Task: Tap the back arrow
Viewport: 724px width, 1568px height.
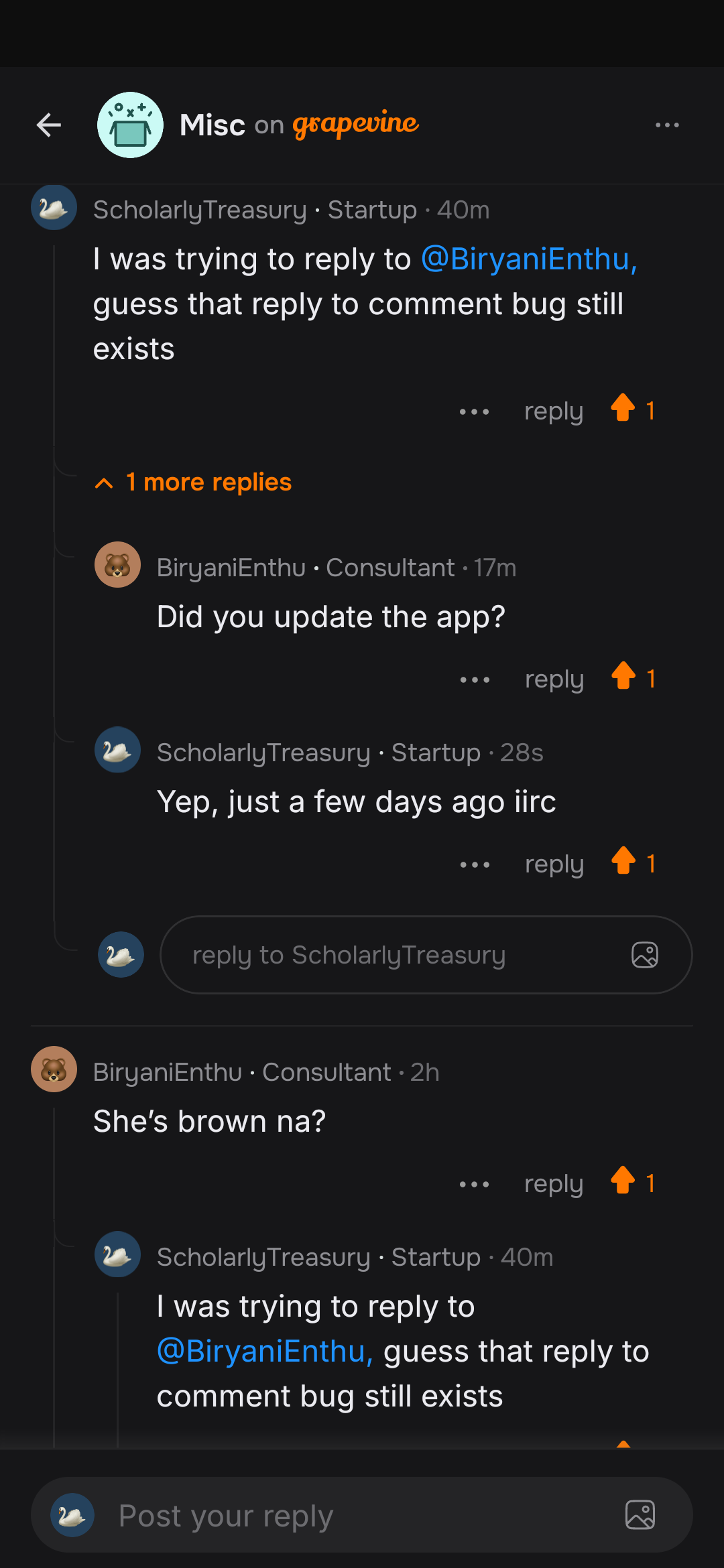Action: (x=48, y=125)
